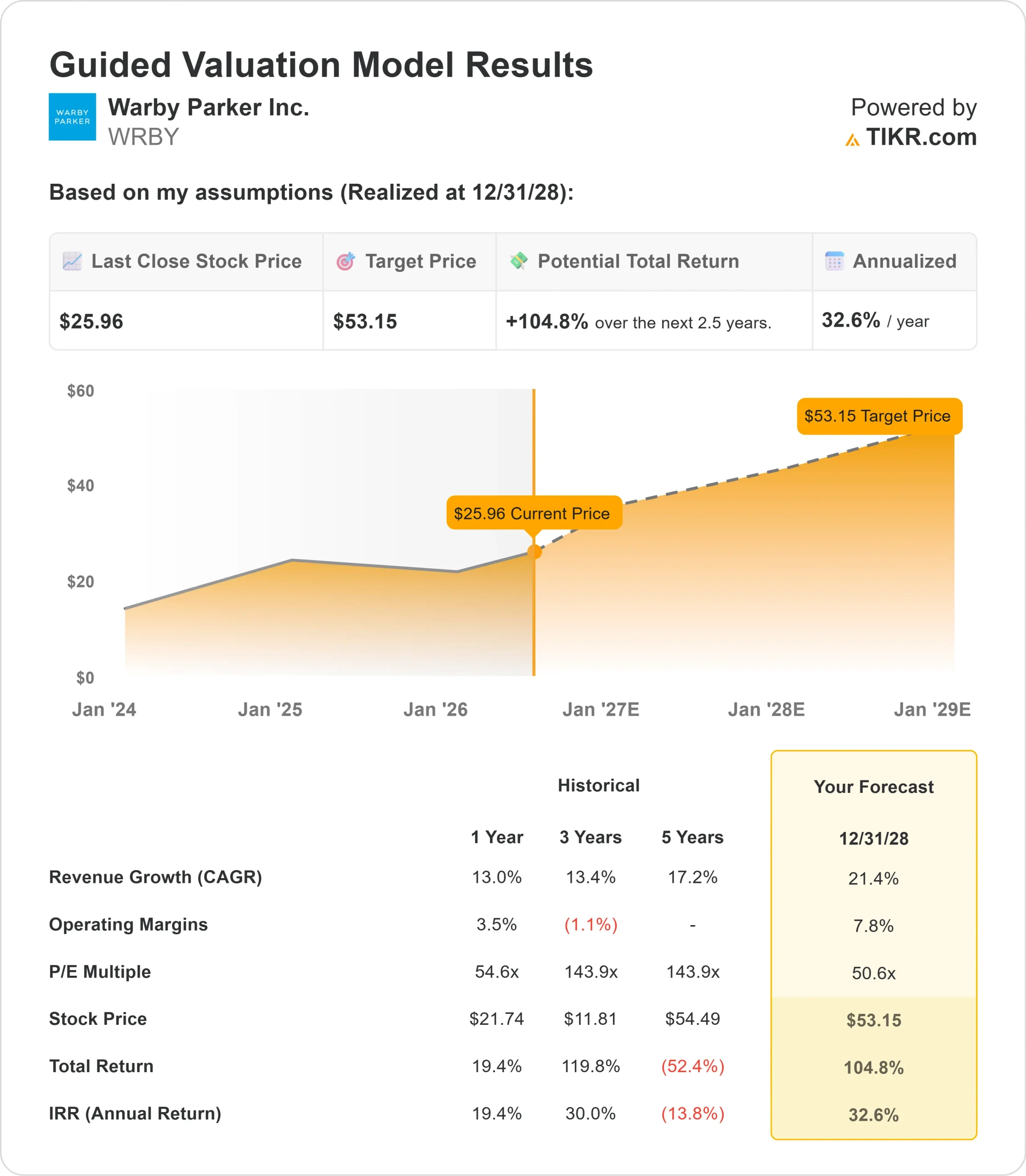Click the 7.8% forecast operating margin

(x=874, y=926)
